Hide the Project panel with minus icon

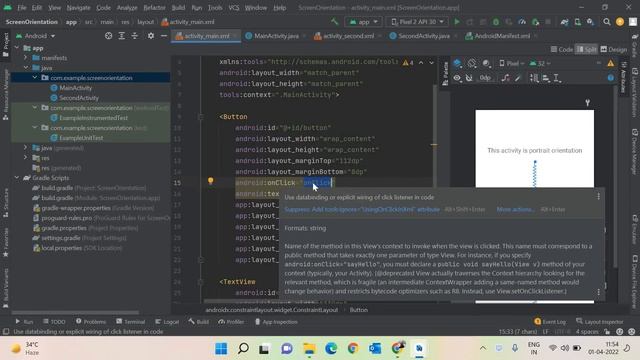(x=164, y=36)
